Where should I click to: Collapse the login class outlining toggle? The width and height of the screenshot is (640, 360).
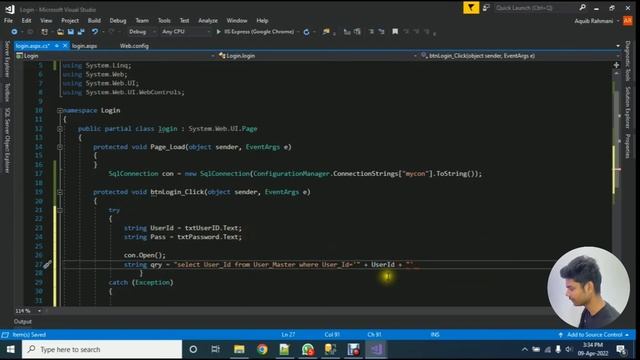click(60, 129)
